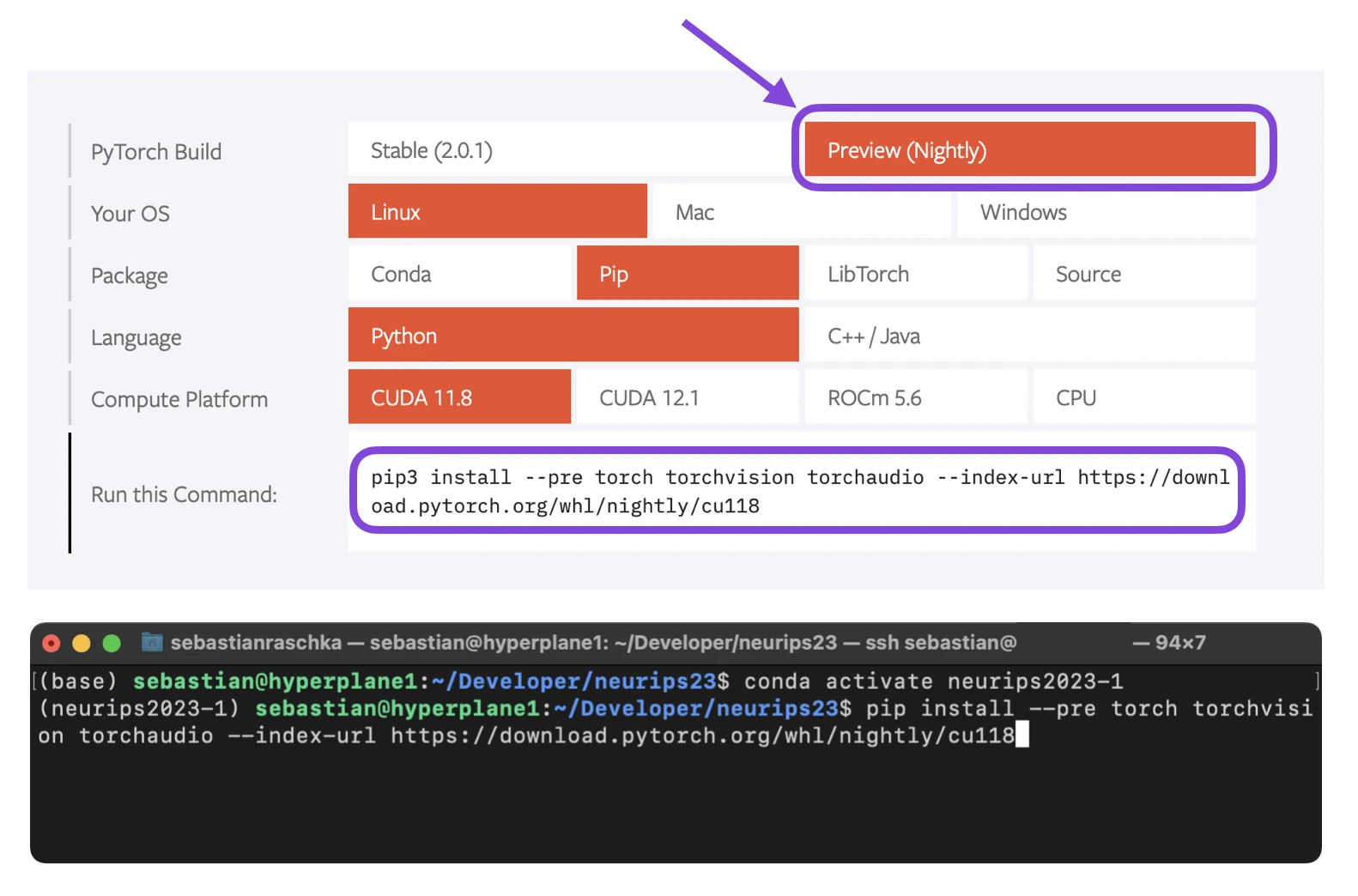
Task: Select the LibTorch package option
Action: click(x=916, y=273)
